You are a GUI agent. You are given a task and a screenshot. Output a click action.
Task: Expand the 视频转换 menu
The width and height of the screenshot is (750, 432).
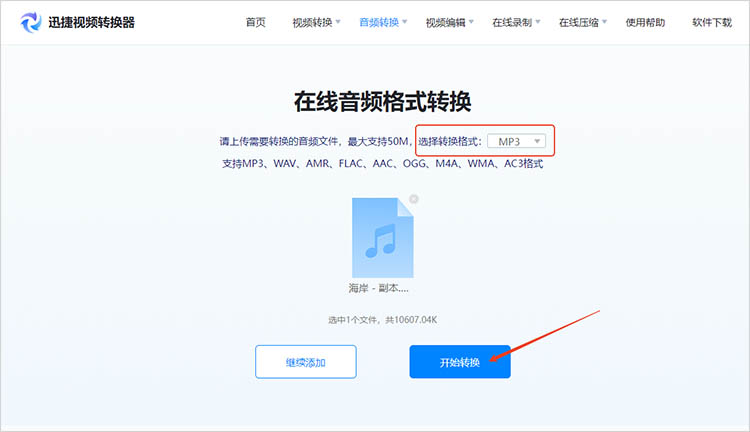point(316,22)
